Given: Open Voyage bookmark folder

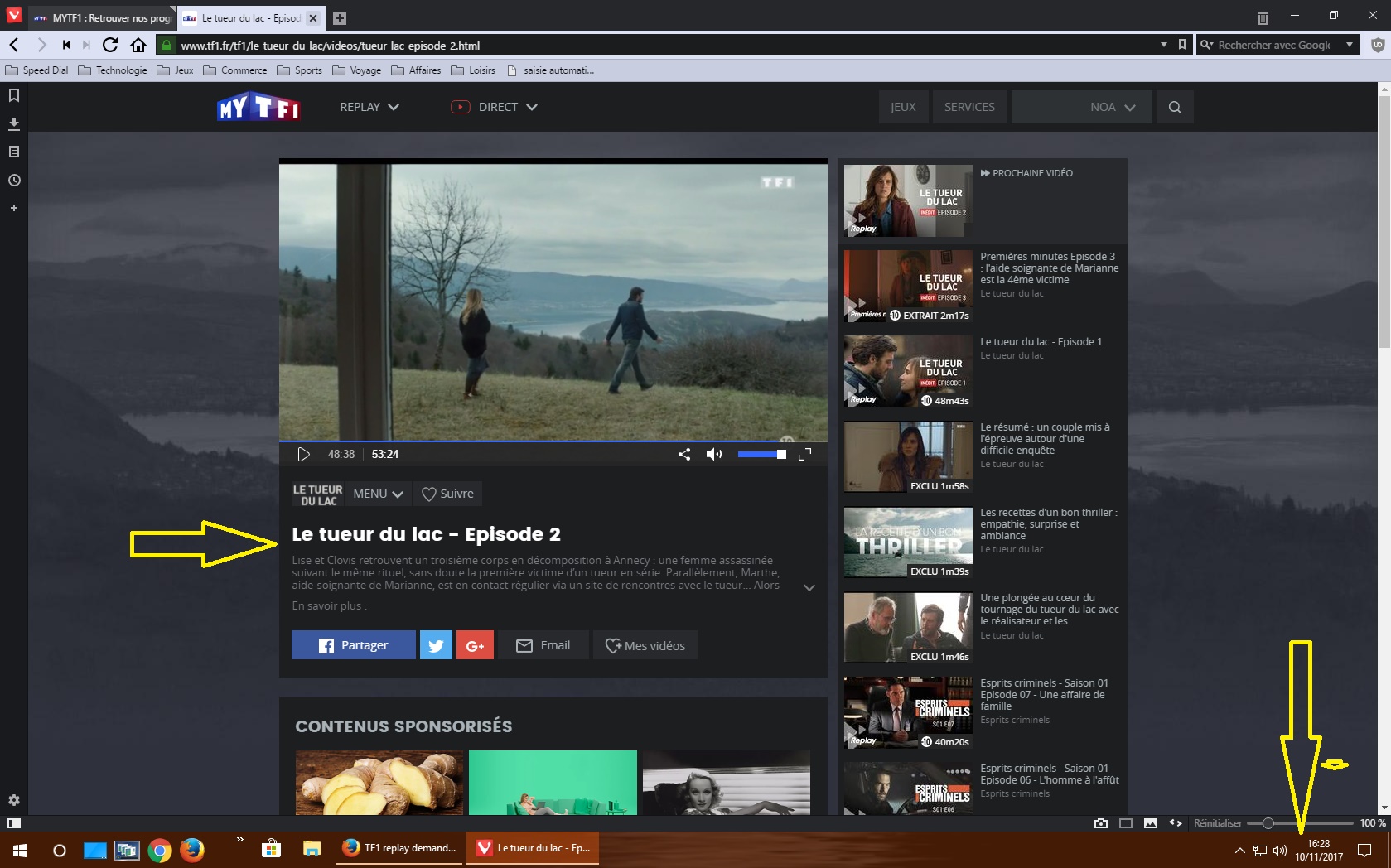Looking at the screenshot, I should point(356,70).
